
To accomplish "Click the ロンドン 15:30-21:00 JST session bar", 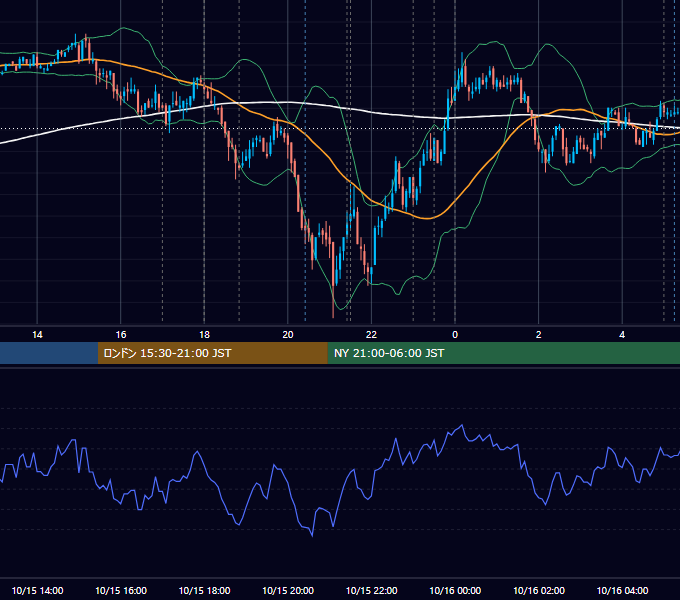I will tap(212, 353).
